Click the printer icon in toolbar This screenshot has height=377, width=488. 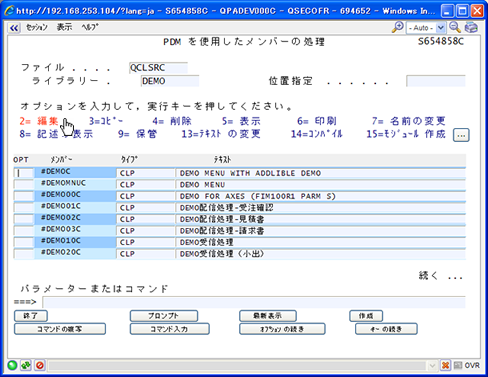(471, 28)
